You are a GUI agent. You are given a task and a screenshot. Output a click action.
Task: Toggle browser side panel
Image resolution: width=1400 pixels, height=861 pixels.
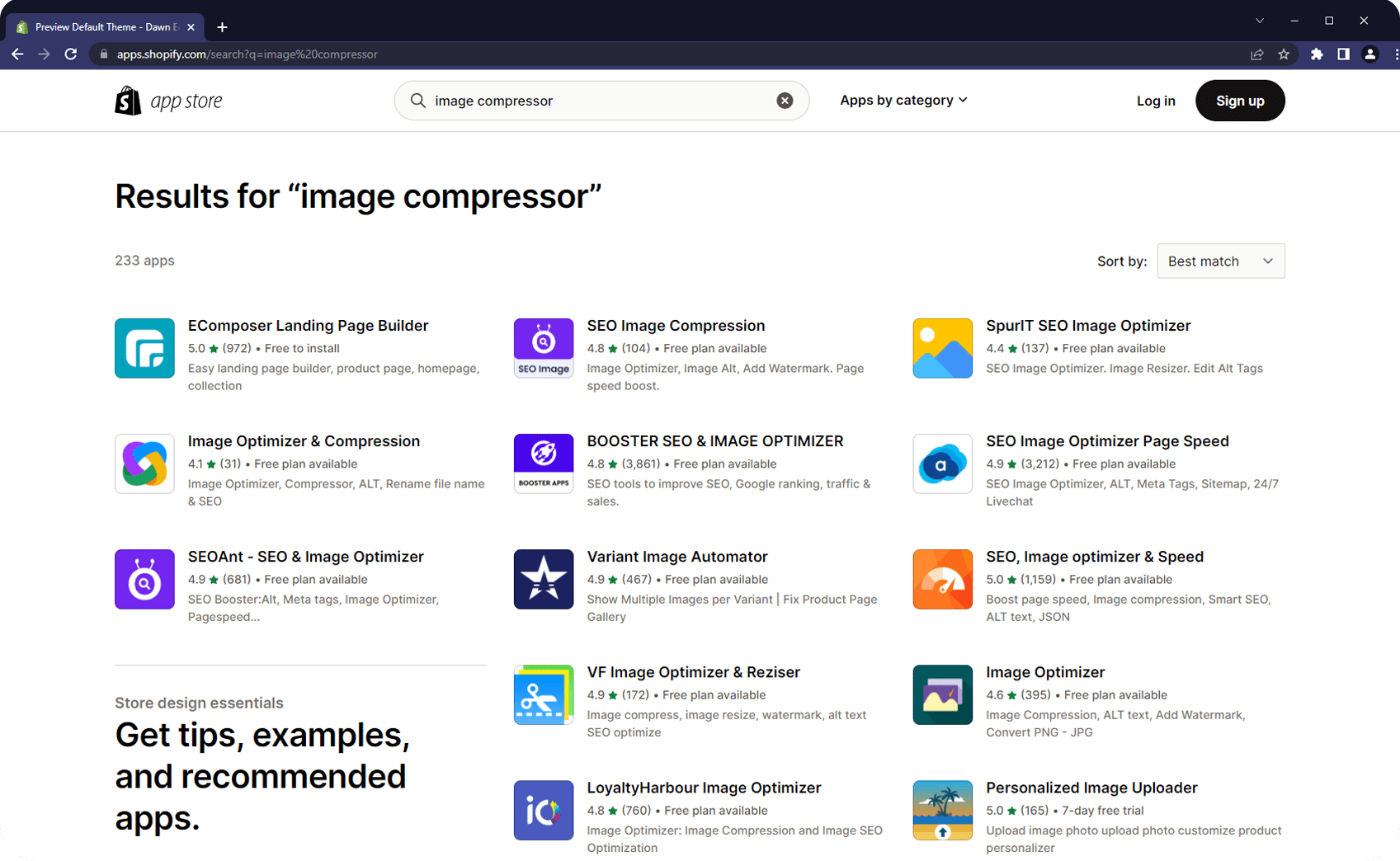(1343, 54)
